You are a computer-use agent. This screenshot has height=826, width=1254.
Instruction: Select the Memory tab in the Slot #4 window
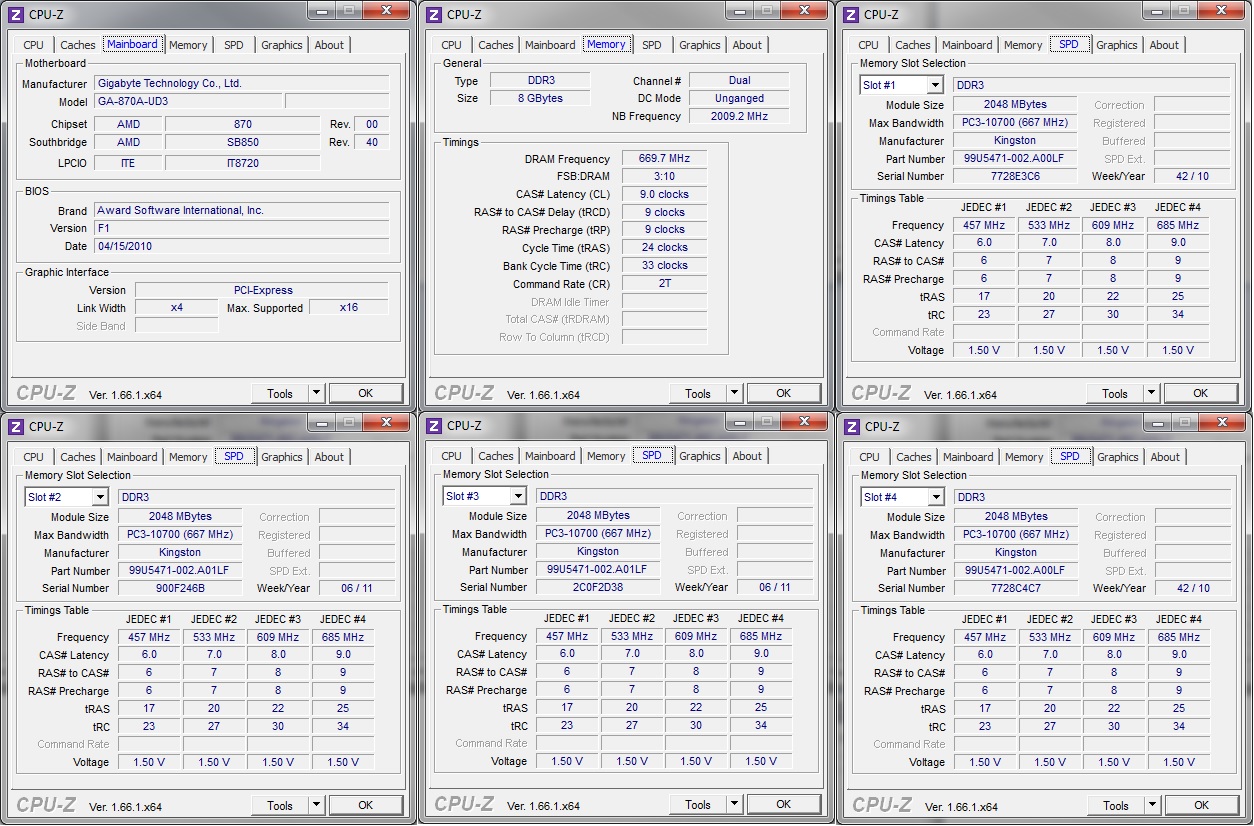(x=1024, y=457)
